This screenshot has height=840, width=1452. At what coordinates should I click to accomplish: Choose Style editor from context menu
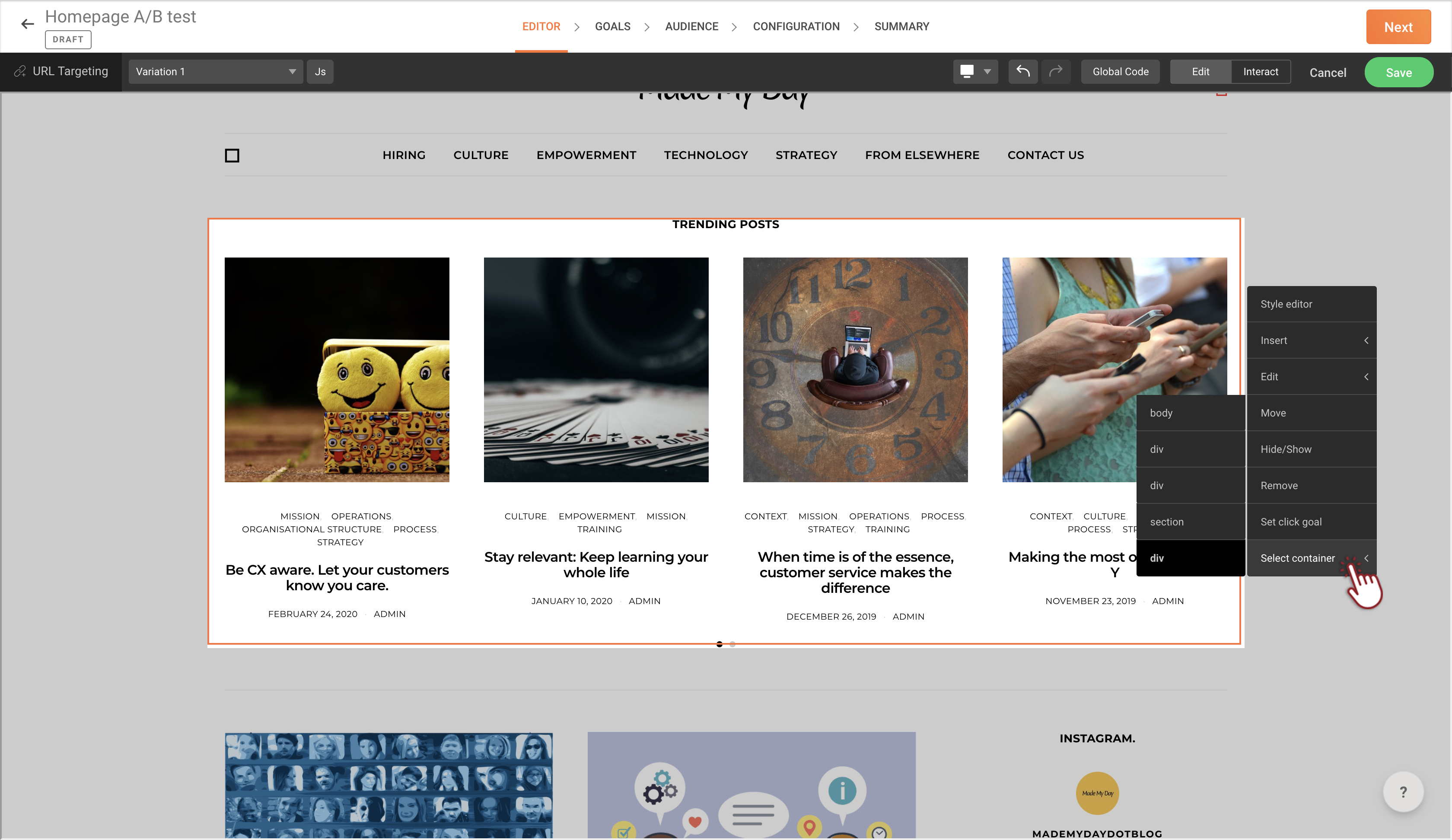[x=1312, y=304]
